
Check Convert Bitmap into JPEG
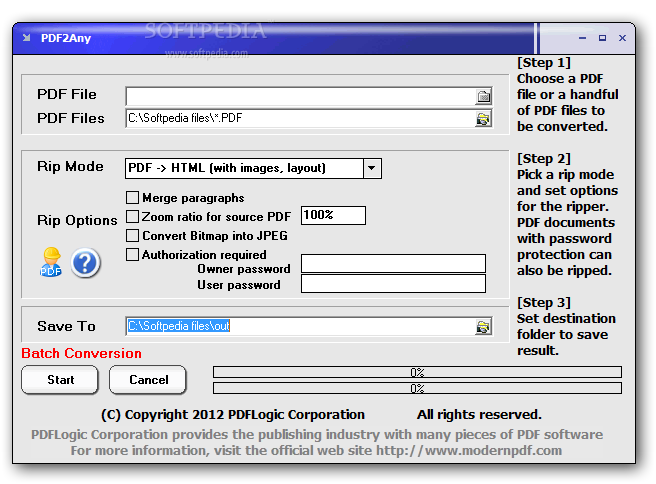point(132,236)
